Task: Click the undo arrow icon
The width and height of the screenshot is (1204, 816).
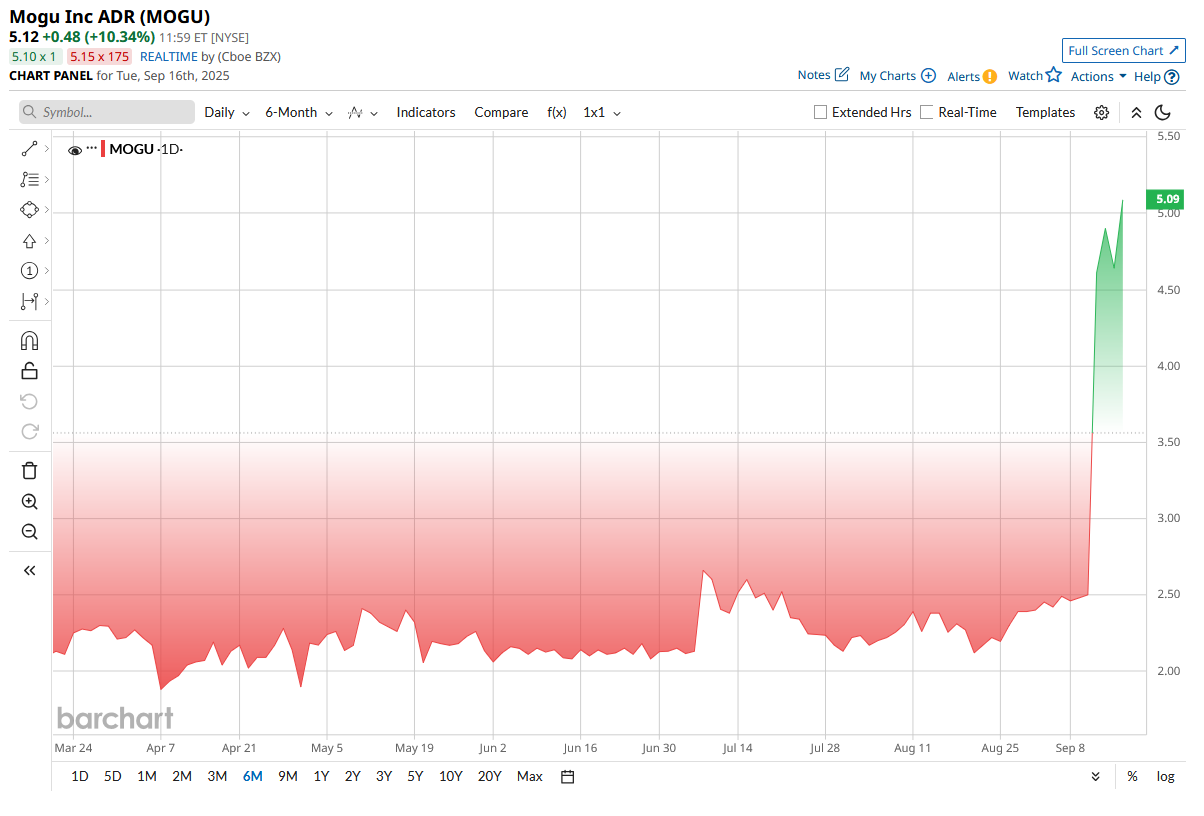Action: point(29,401)
